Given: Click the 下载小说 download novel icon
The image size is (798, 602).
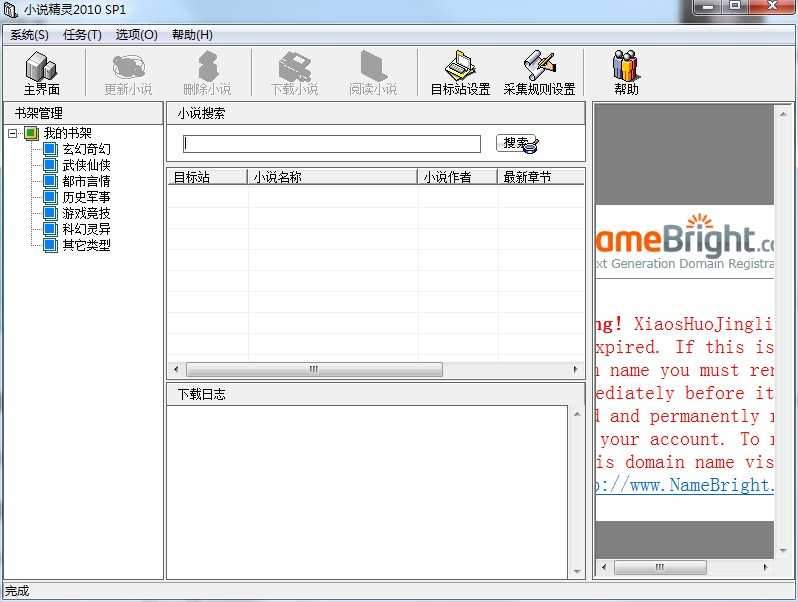Looking at the screenshot, I should 294,73.
